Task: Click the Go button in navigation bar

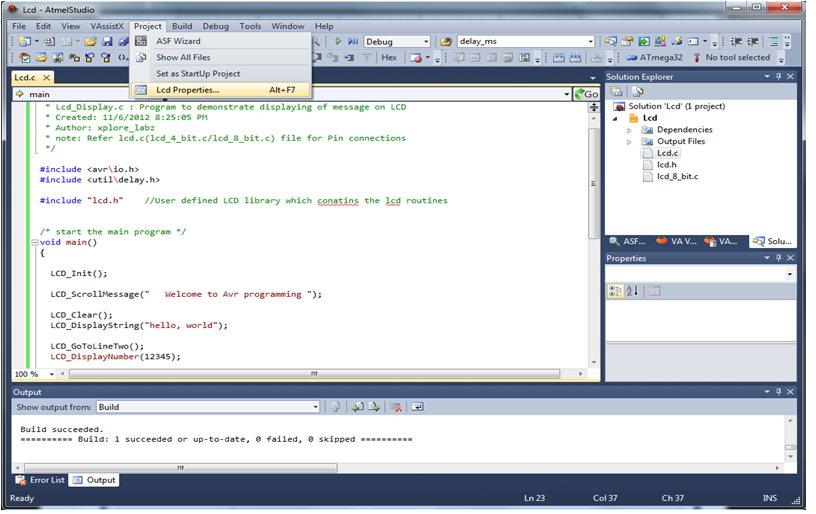Action: (x=586, y=94)
